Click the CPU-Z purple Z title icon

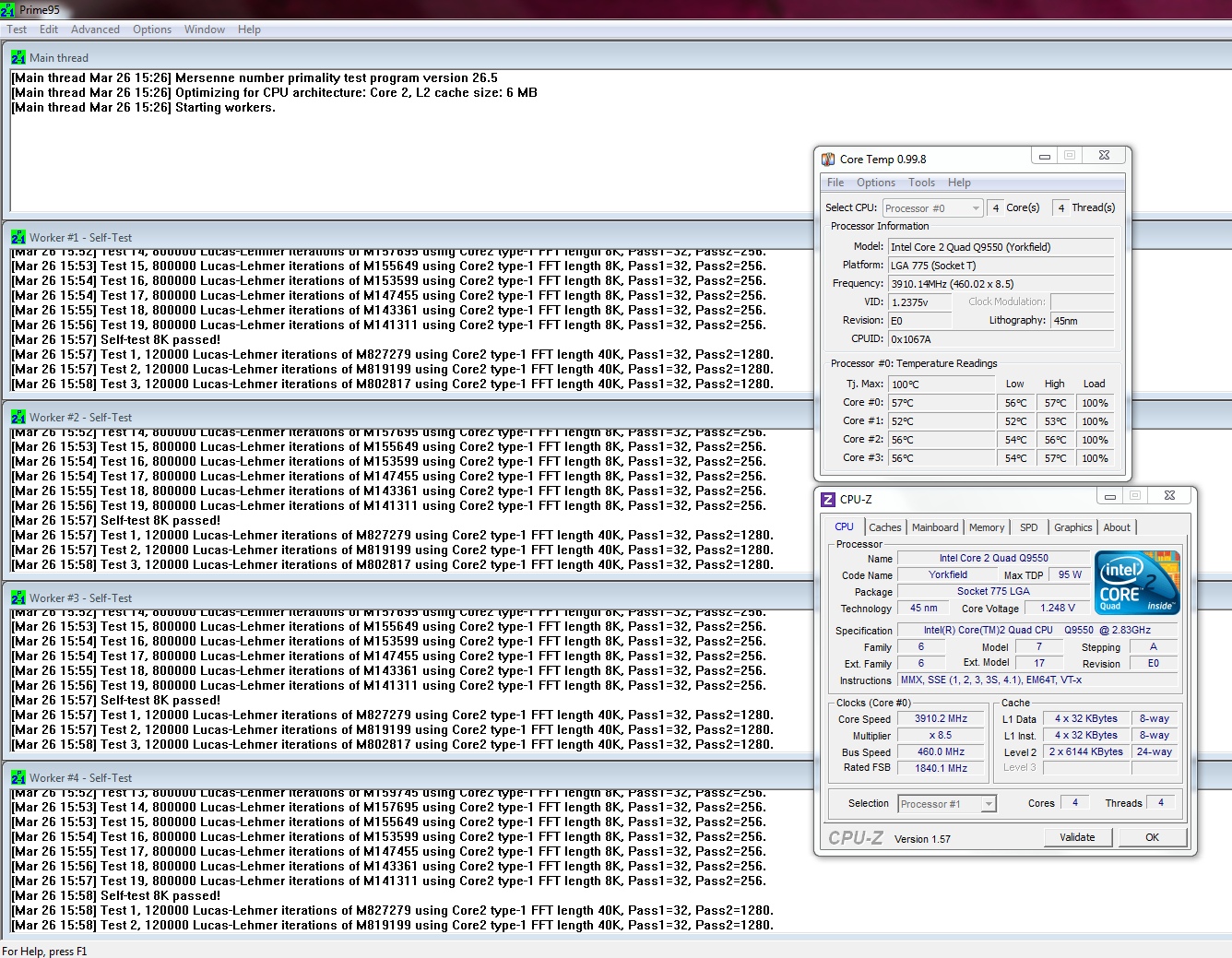tap(828, 499)
